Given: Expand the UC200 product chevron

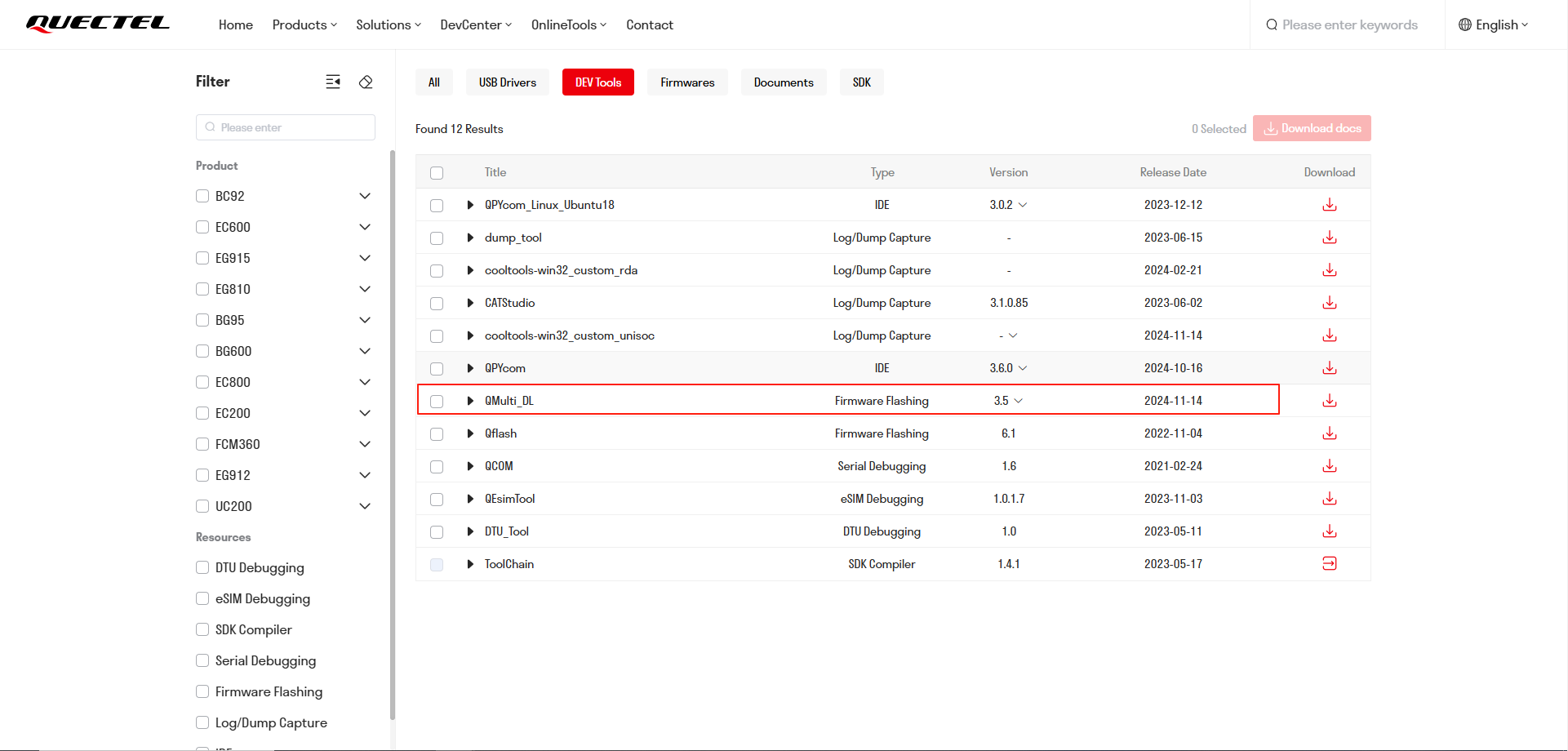Looking at the screenshot, I should pyautogui.click(x=365, y=506).
